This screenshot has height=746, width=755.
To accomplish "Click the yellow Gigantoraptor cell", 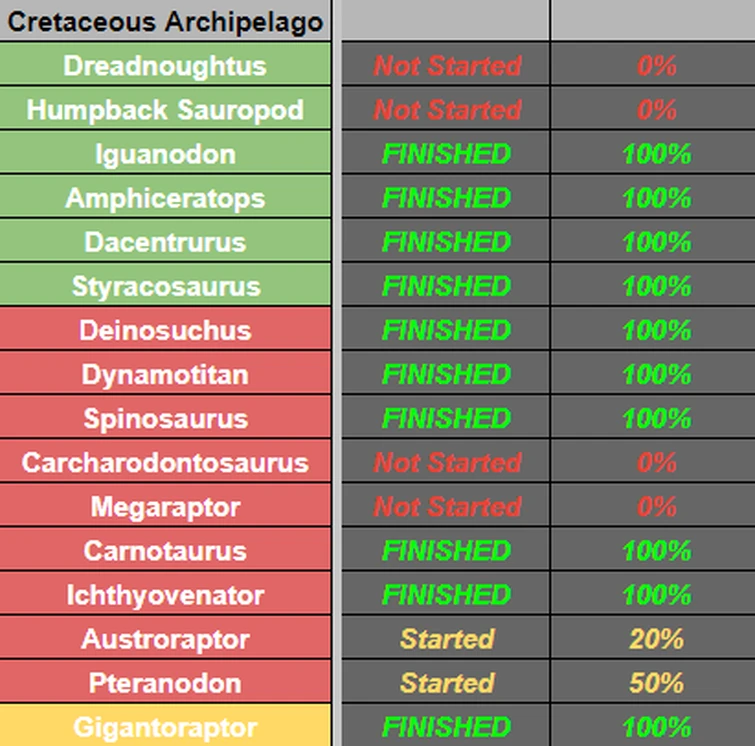I will [165, 726].
